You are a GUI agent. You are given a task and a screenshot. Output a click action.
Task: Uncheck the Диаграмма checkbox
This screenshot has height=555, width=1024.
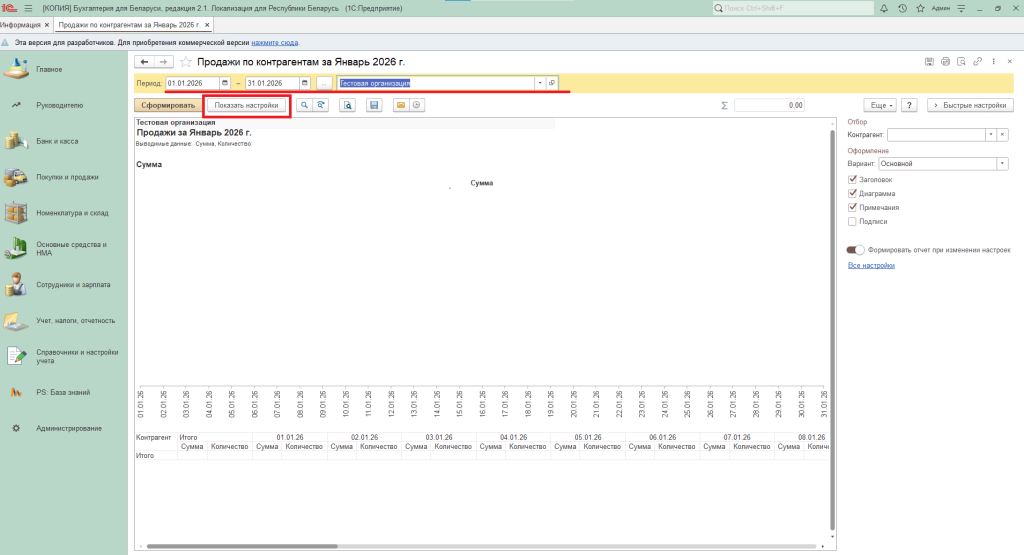(x=852, y=193)
